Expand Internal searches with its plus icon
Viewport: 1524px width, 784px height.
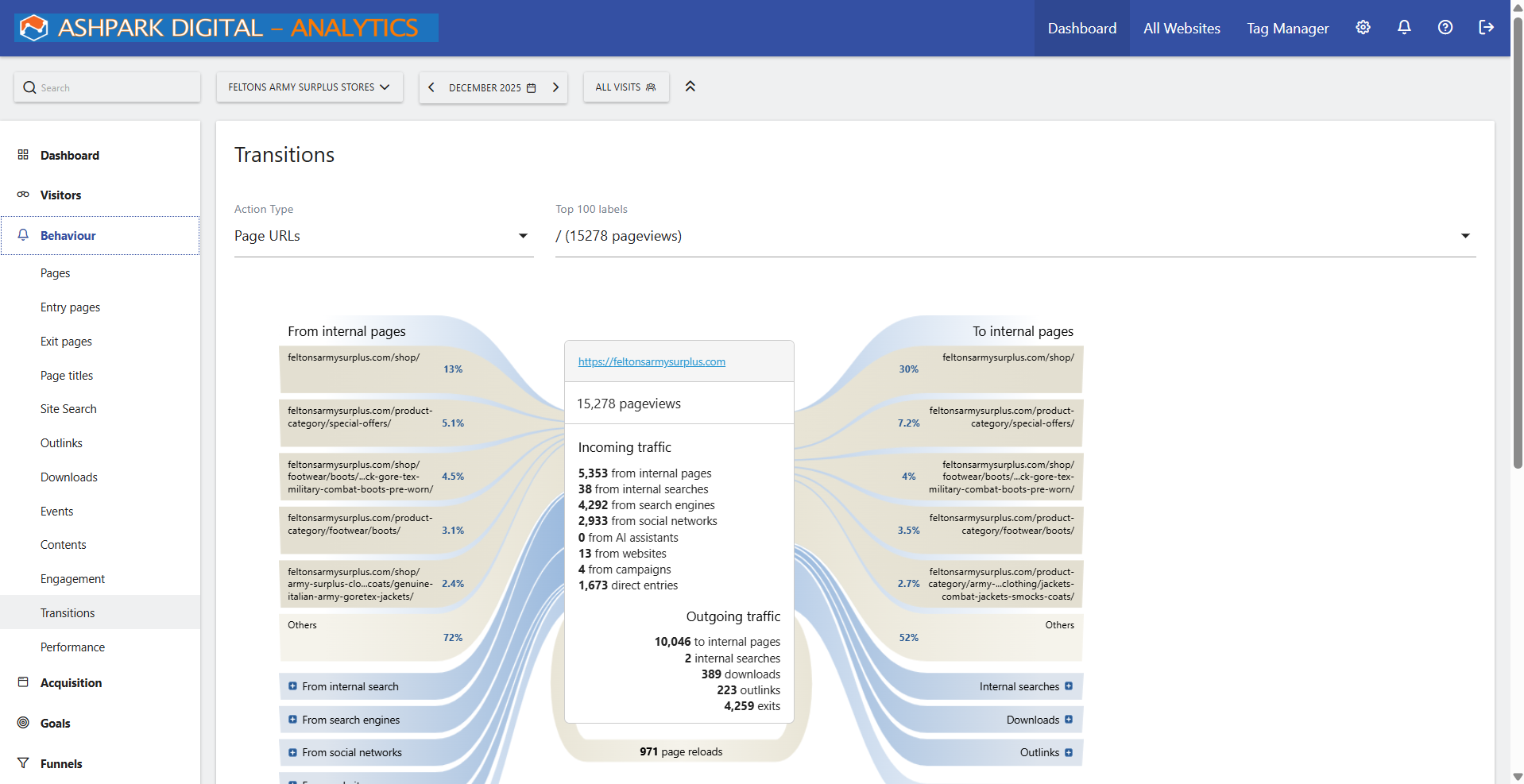[1070, 686]
